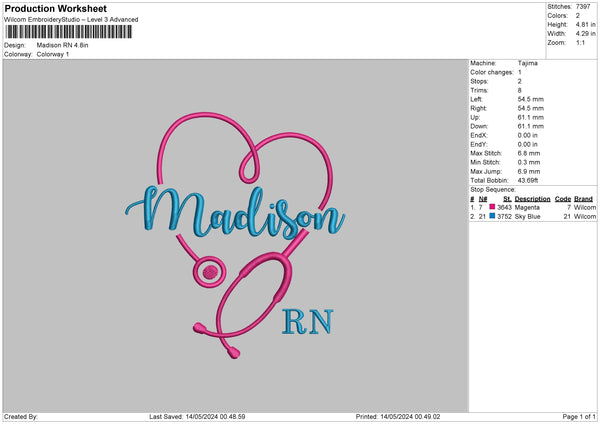
Task: Click stitch count '3643' in stop sequence
Action: (x=504, y=207)
